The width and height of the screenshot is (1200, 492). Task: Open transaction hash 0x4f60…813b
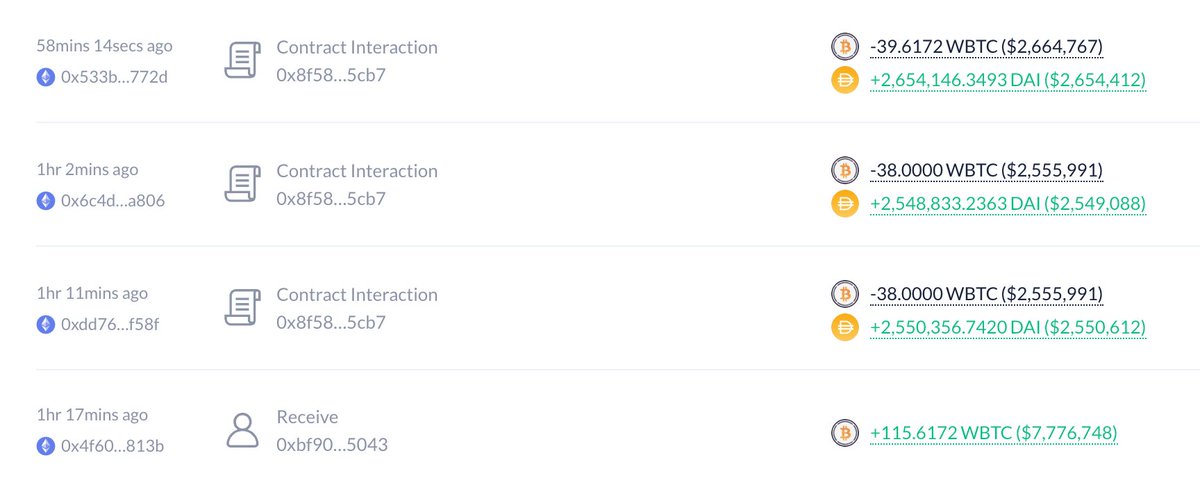click(x=112, y=446)
